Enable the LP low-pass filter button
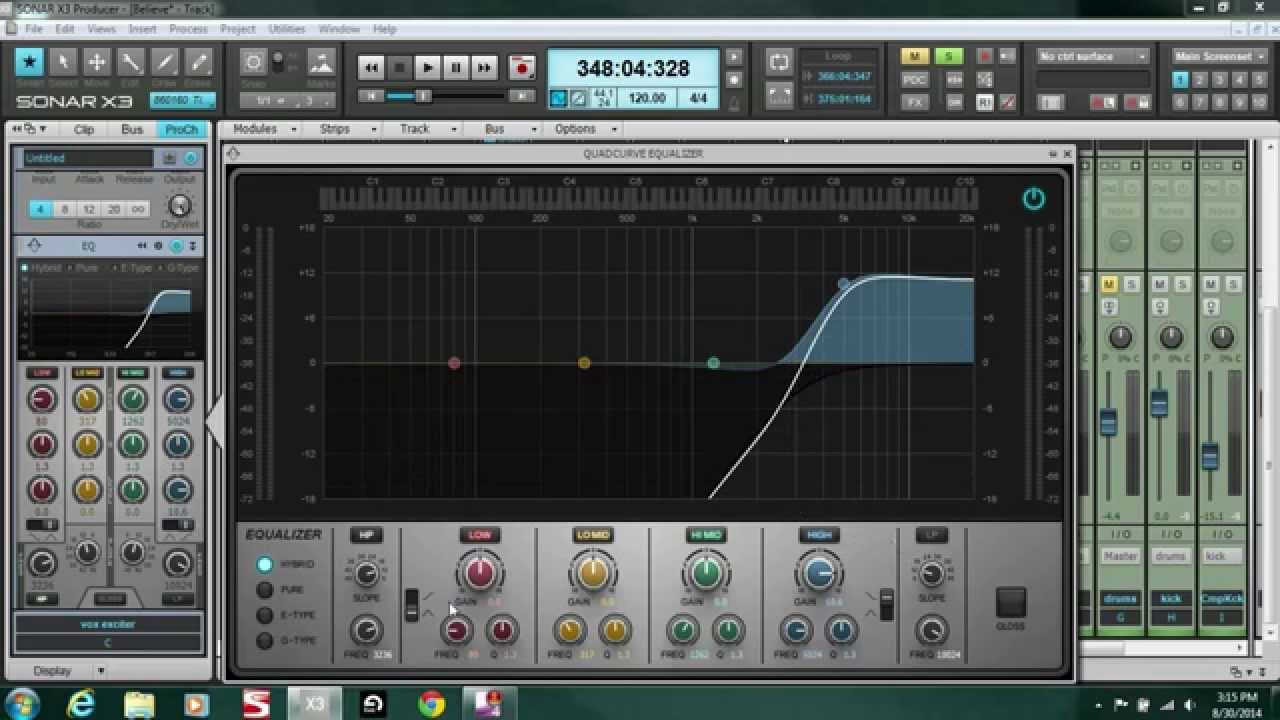 click(932, 535)
